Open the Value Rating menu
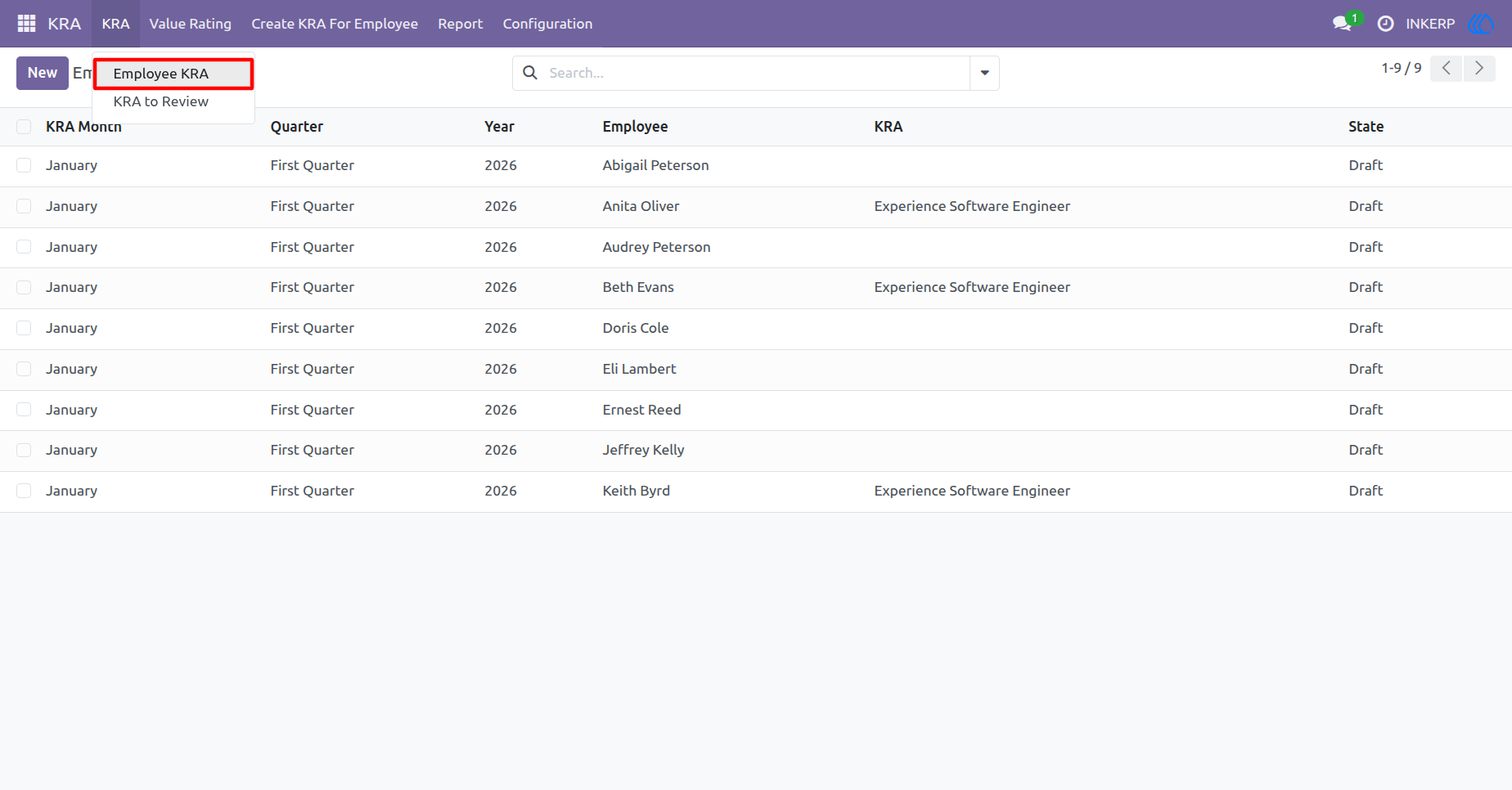Image resolution: width=1512 pixels, height=790 pixels. pos(190,24)
